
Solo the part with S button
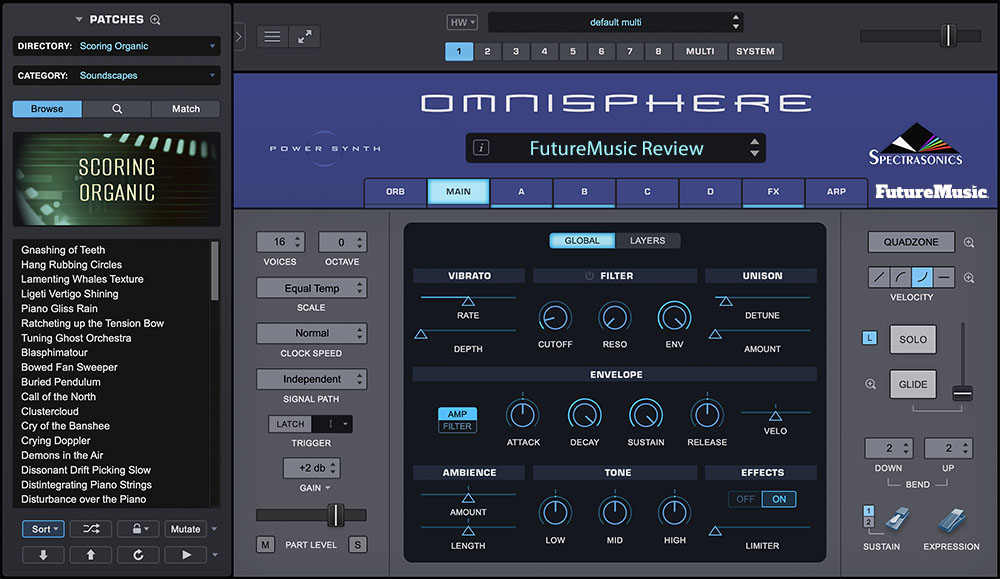coord(357,545)
